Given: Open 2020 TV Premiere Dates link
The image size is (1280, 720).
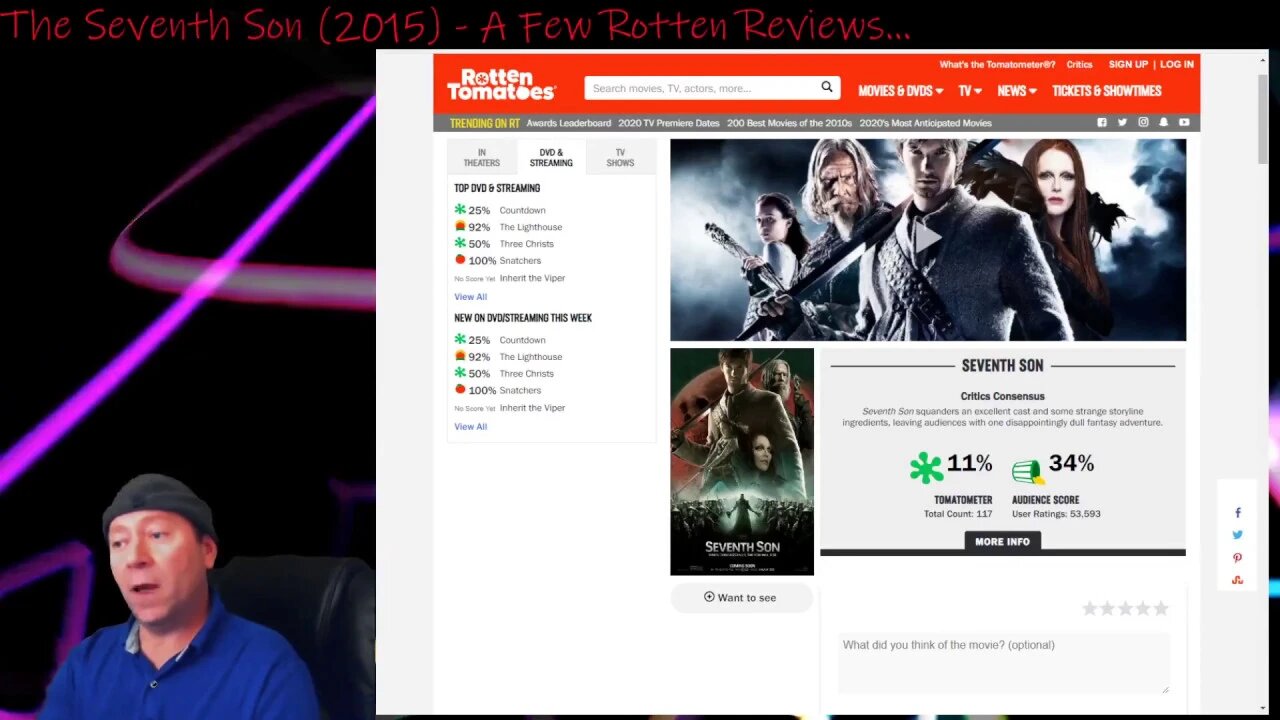Looking at the screenshot, I should tap(669, 123).
